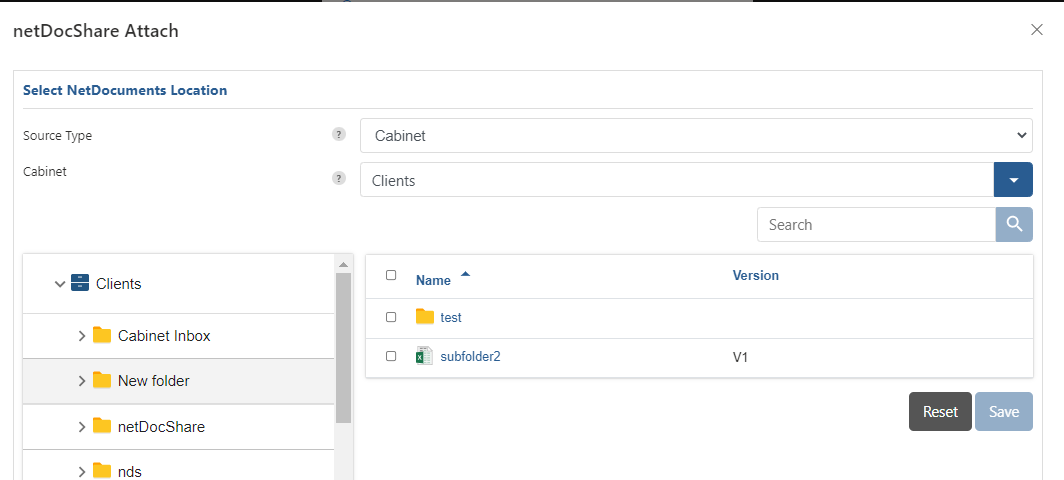Open the Cabinet selector with blue arrow
The height and width of the screenshot is (480, 1064).
tap(1013, 180)
